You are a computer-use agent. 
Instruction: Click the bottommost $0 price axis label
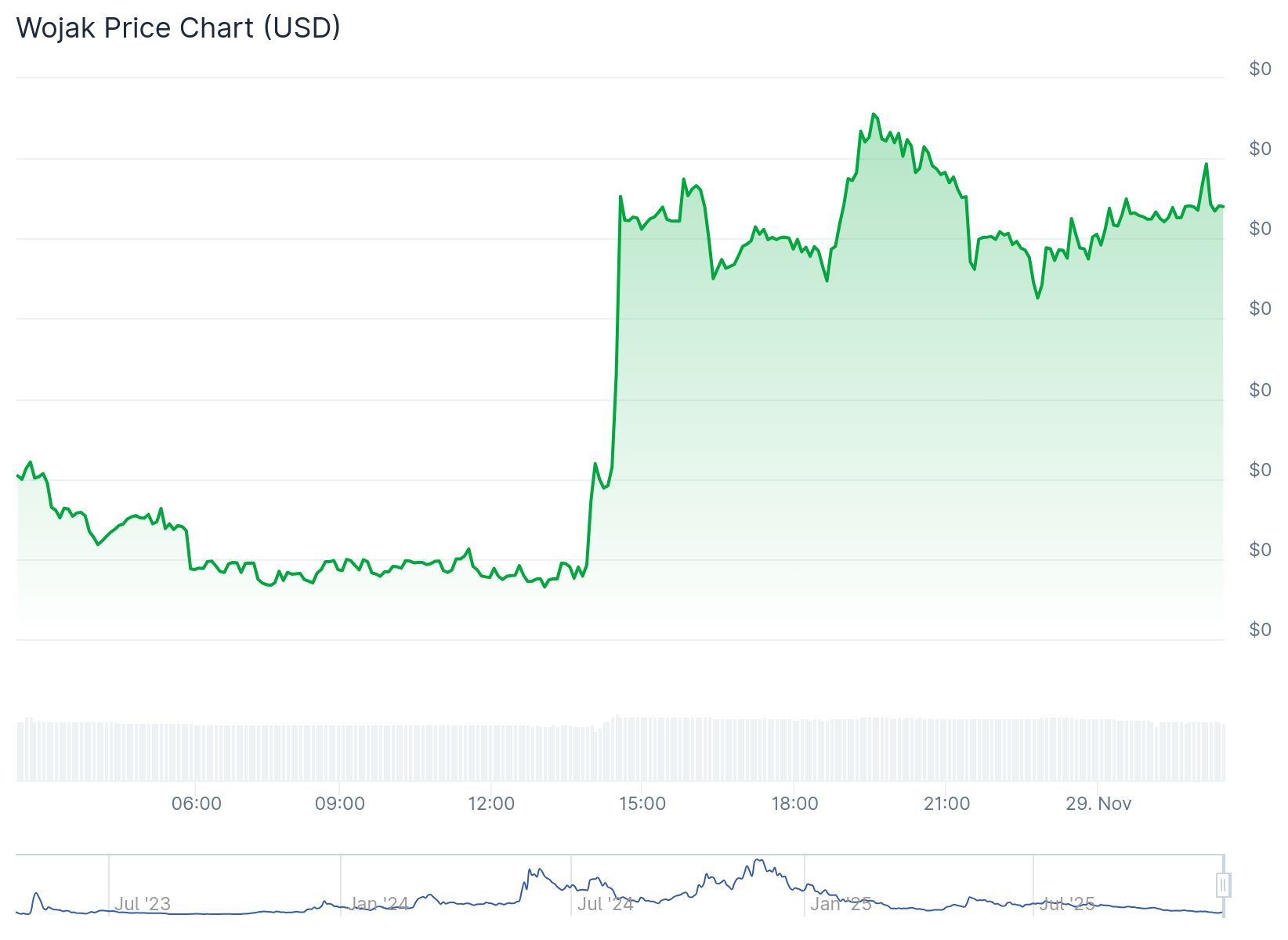point(1260,629)
